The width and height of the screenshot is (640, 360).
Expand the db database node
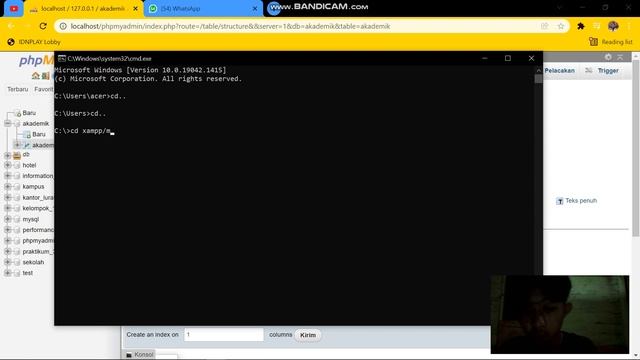(8, 155)
